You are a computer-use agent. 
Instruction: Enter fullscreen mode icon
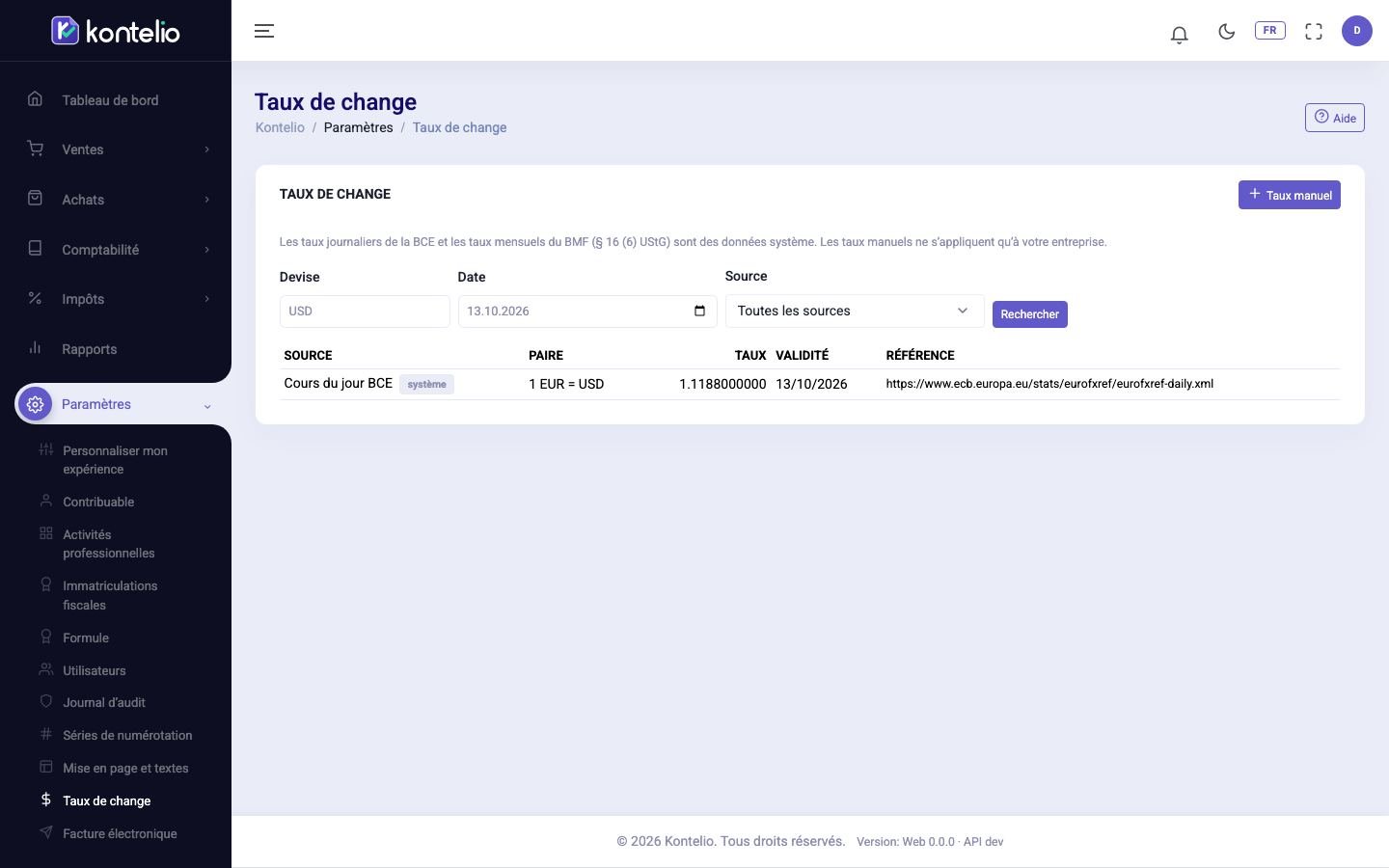(1314, 31)
